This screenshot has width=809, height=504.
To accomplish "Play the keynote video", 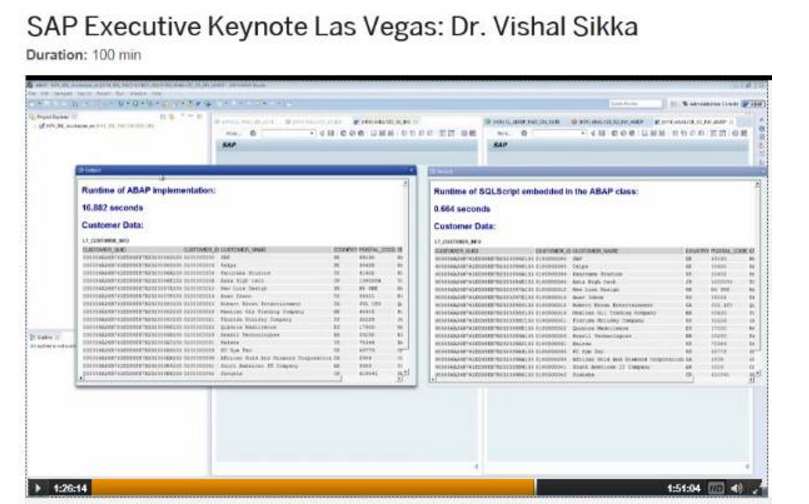I will pos(38,488).
